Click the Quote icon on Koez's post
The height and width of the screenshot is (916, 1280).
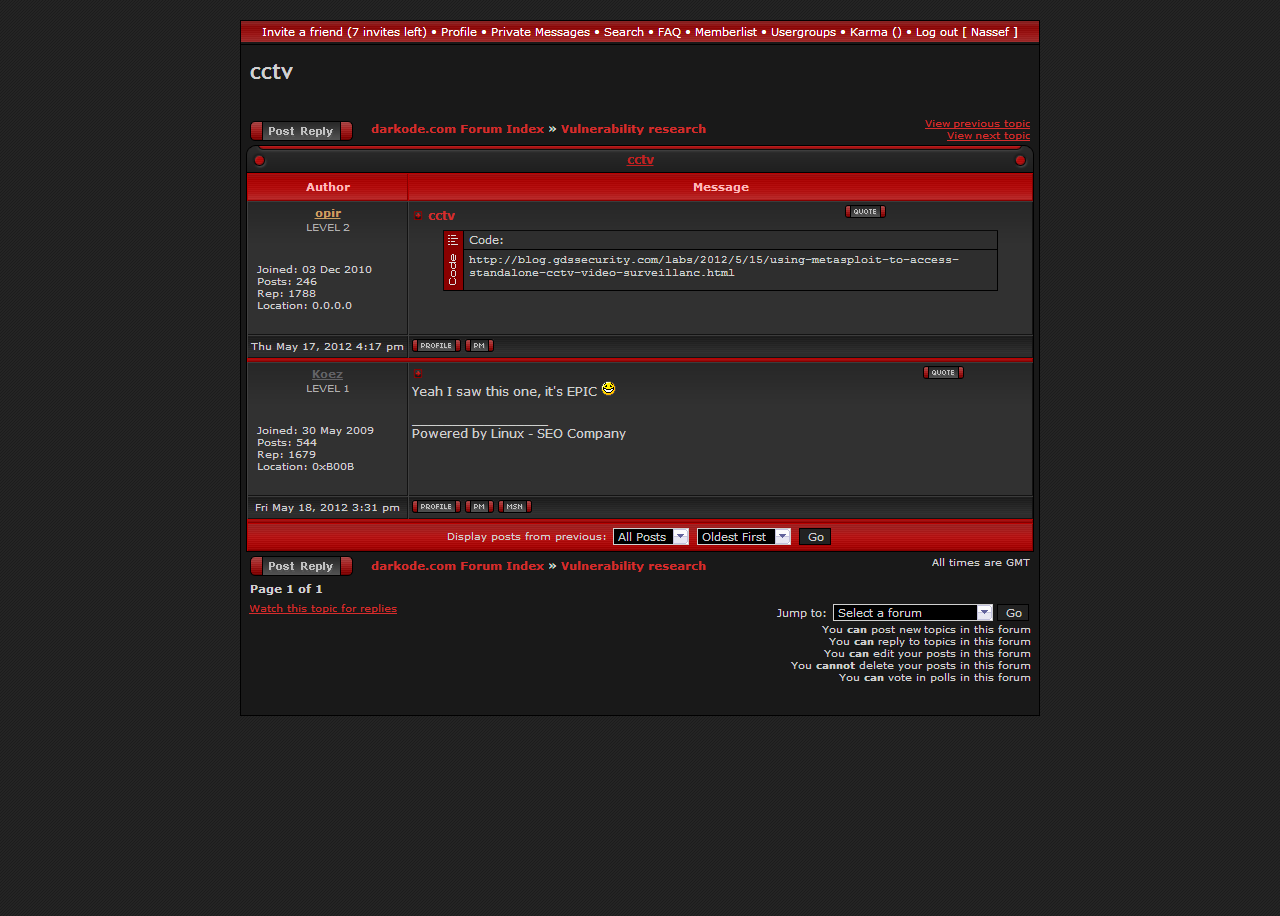[942, 373]
